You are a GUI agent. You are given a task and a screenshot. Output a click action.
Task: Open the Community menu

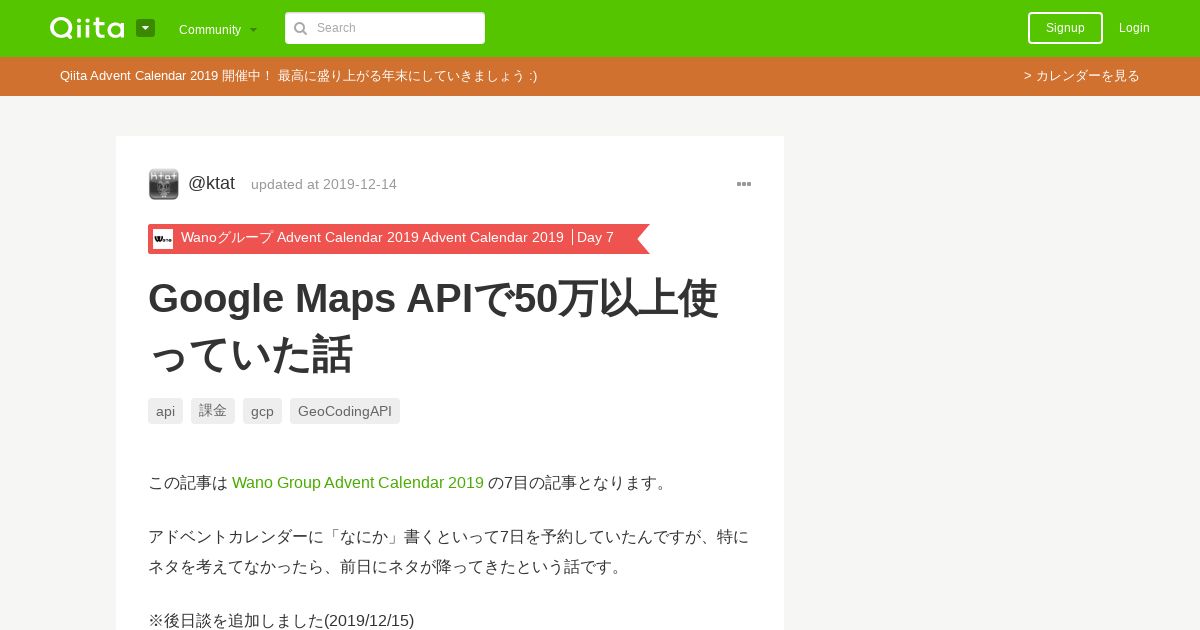pyautogui.click(x=218, y=29)
